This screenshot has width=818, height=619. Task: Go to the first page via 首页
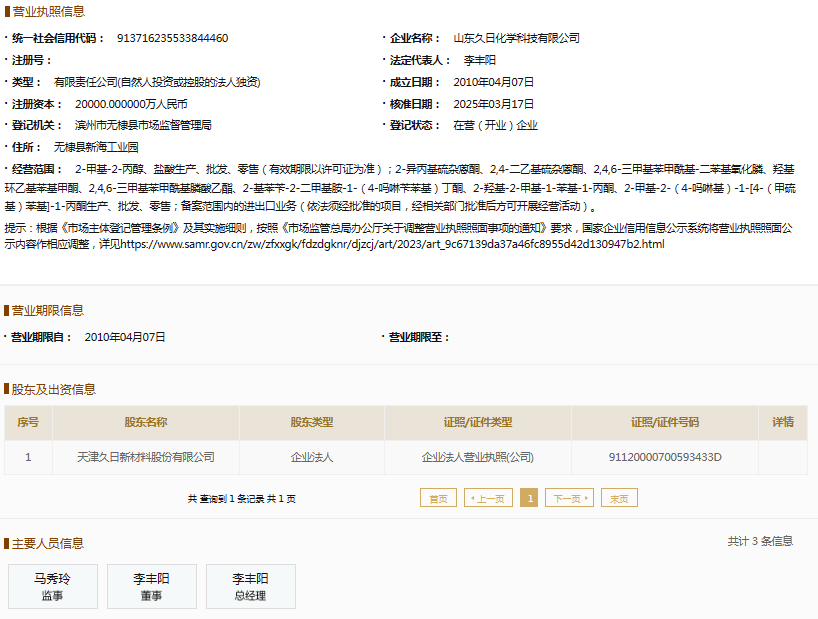click(x=438, y=498)
